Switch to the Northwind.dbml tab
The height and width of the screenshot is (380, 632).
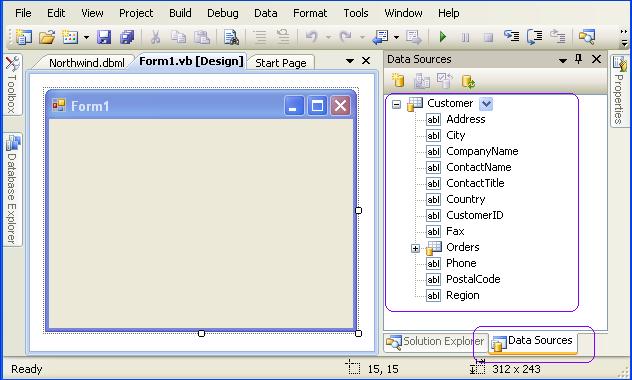point(86,63)
